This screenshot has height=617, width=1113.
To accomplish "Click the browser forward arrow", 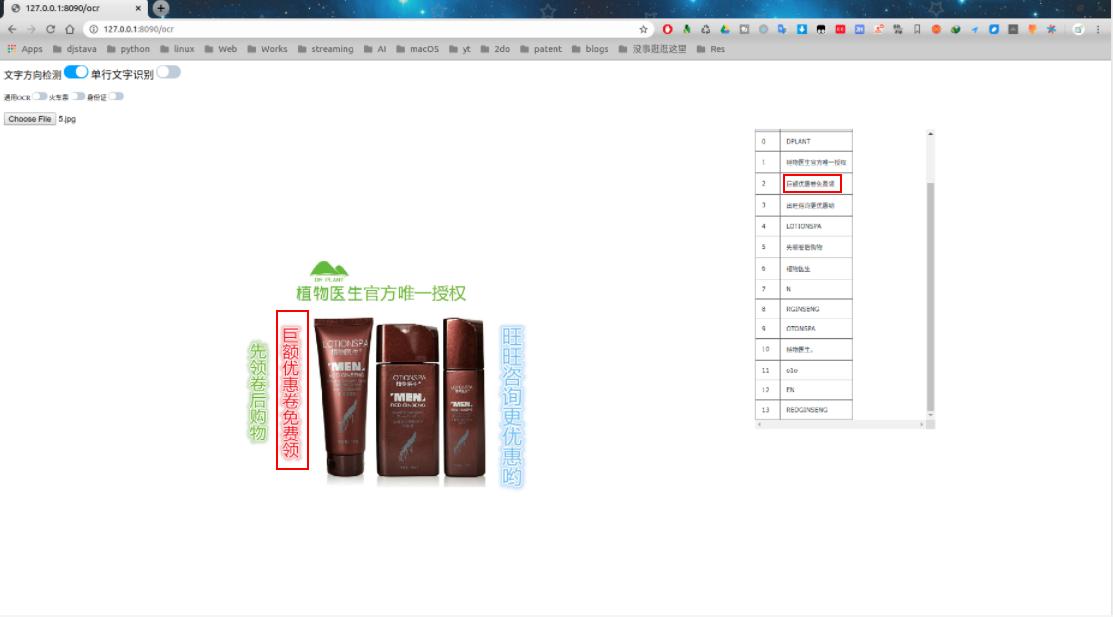I will 31,29.
